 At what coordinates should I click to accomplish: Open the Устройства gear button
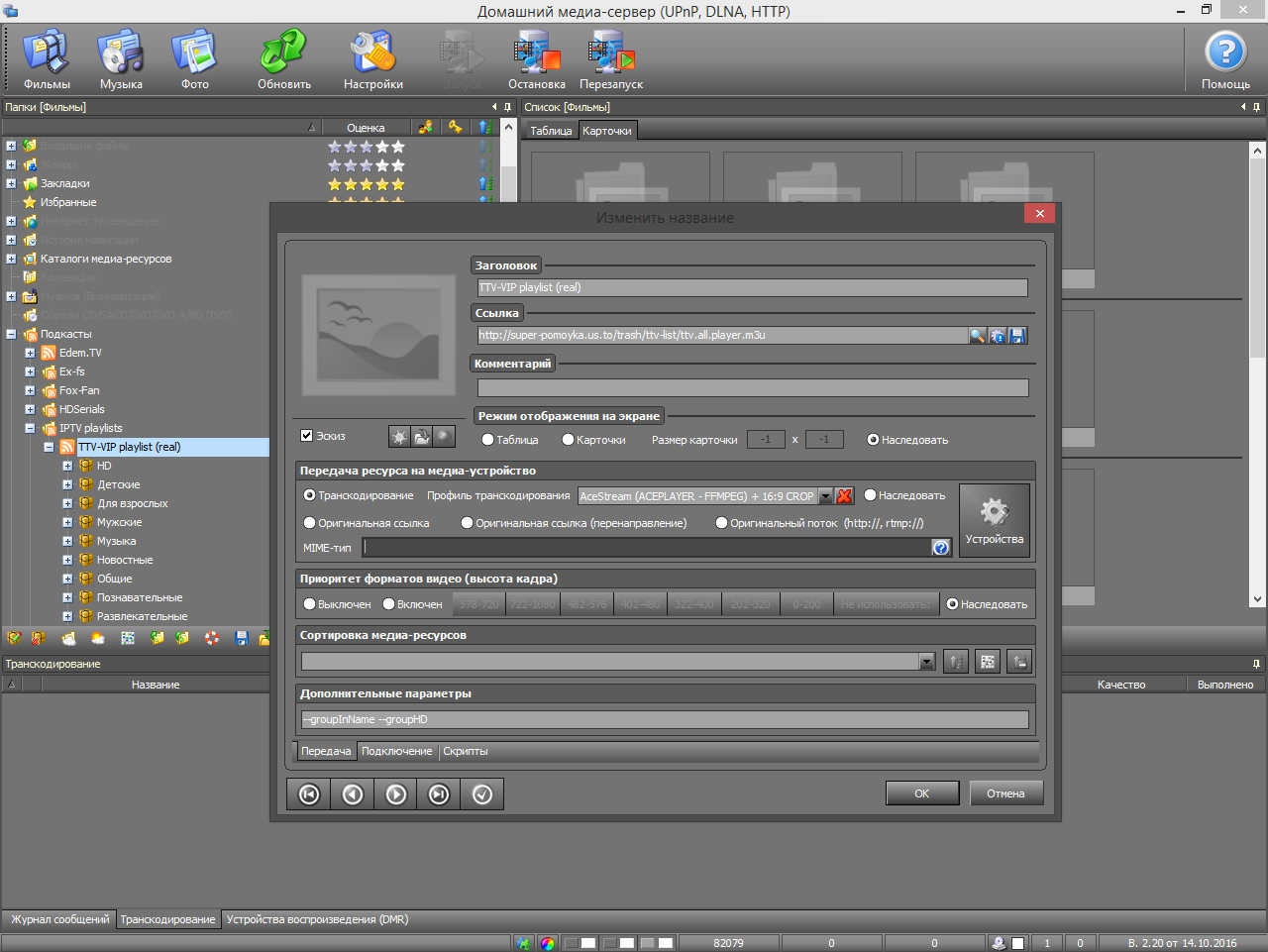pos(995,520)
